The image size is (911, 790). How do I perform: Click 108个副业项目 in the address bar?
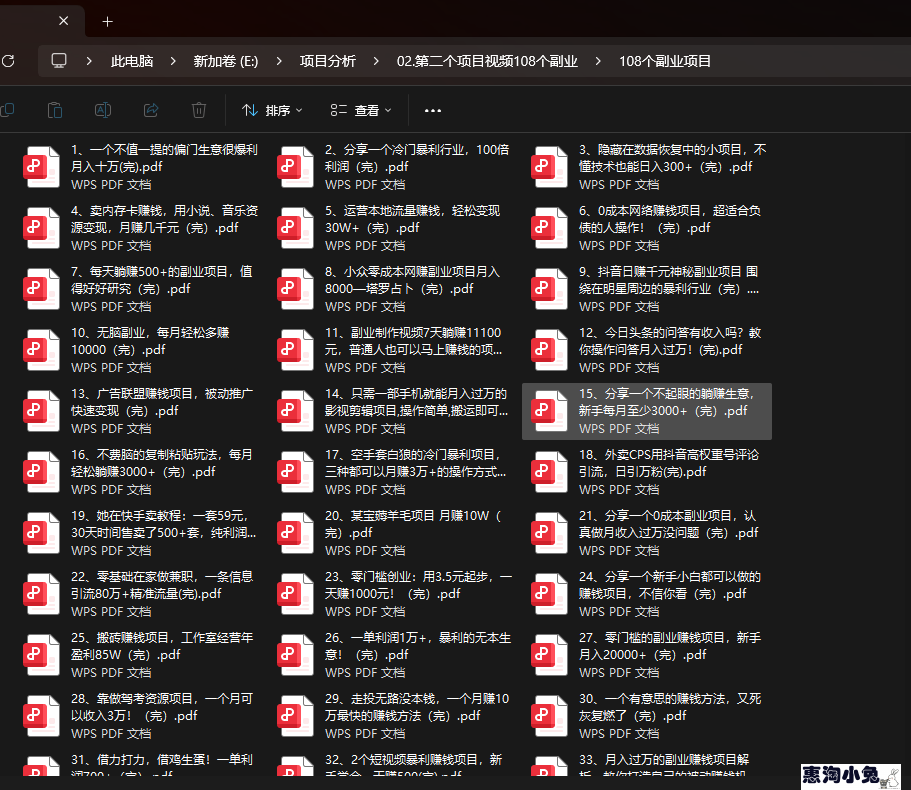(x=665, y=61)
